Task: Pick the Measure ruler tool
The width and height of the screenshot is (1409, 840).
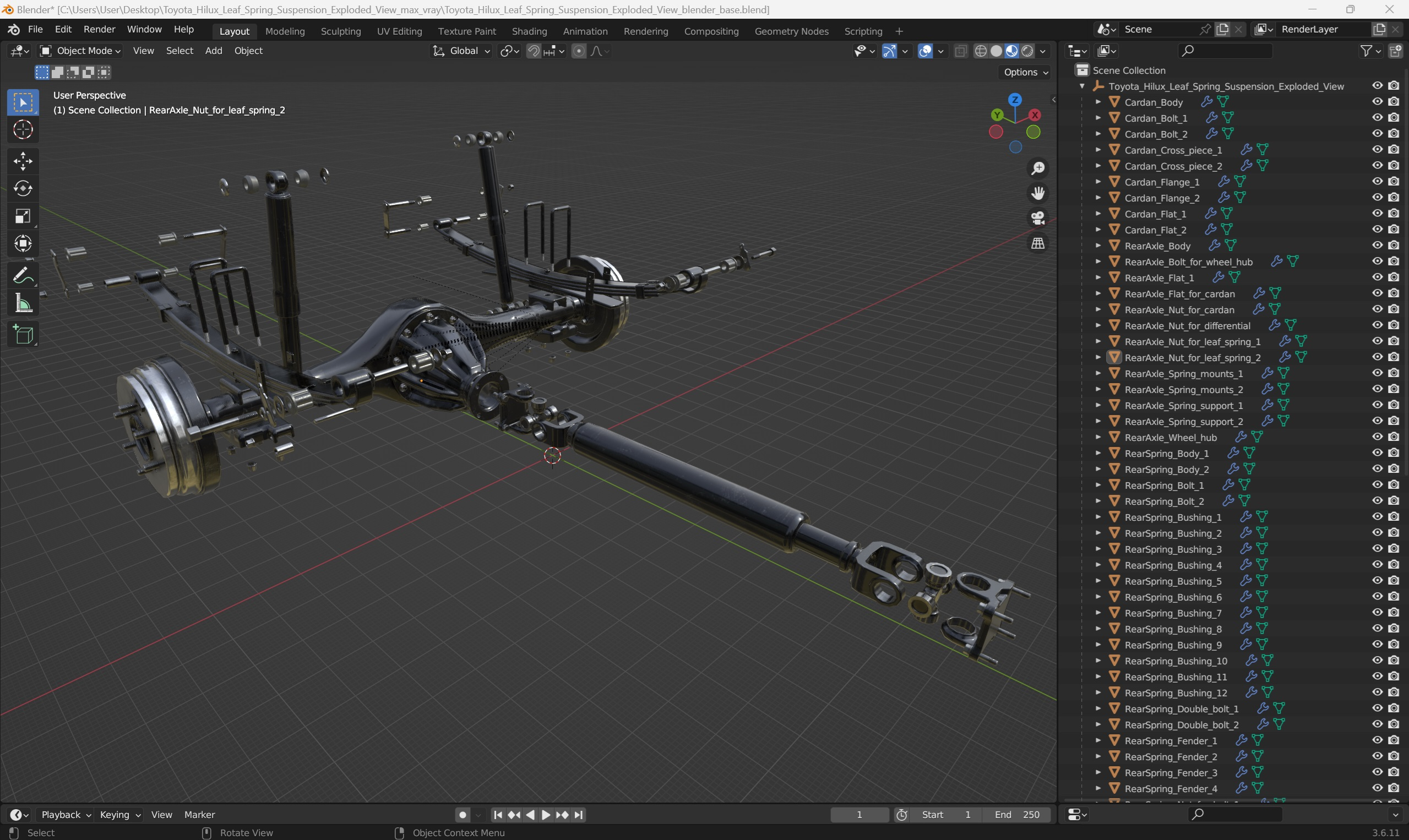Action: pyautogui.click(x=23, y=304)
